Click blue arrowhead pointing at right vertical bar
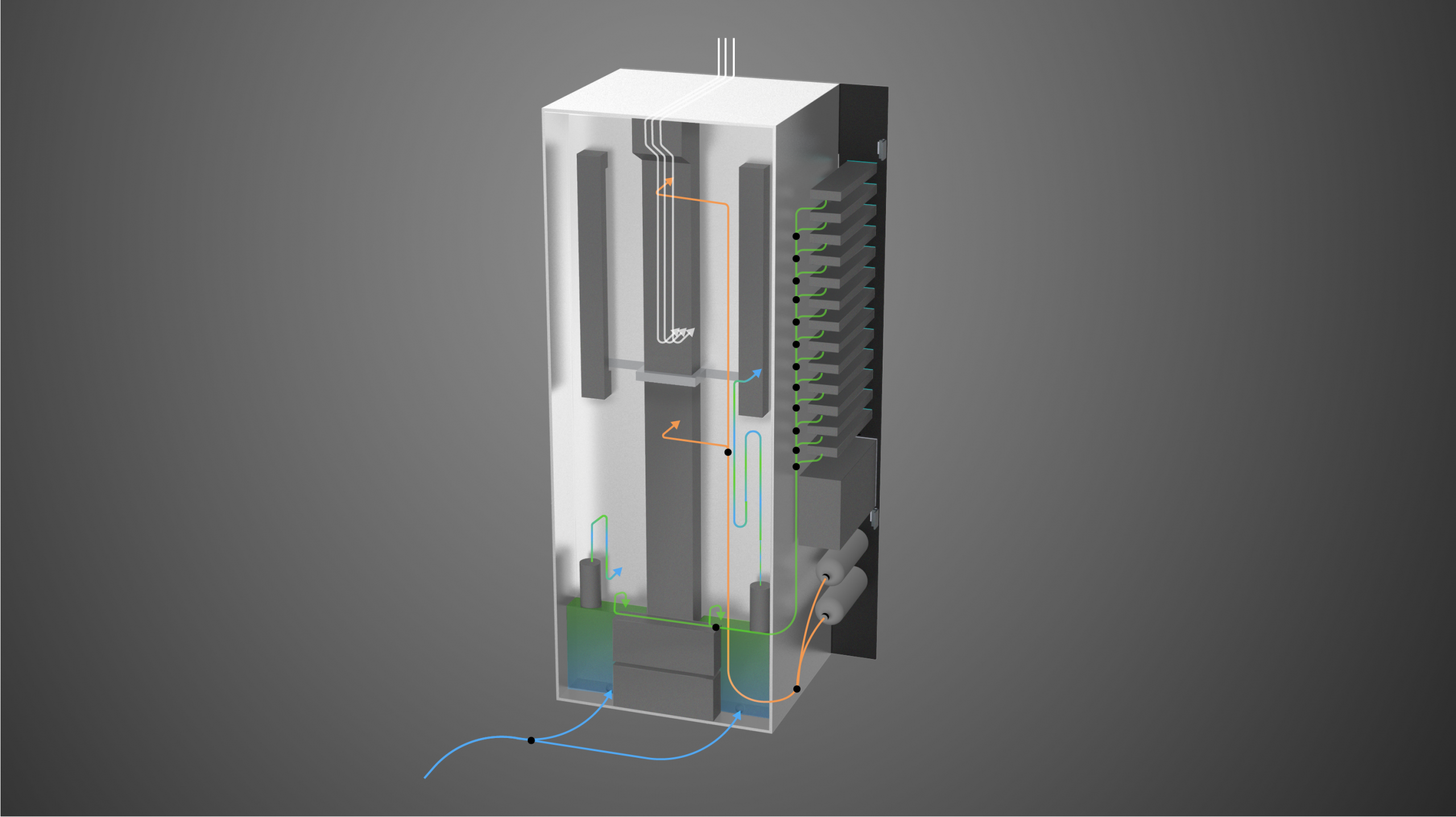 click(x=757, y=373)
